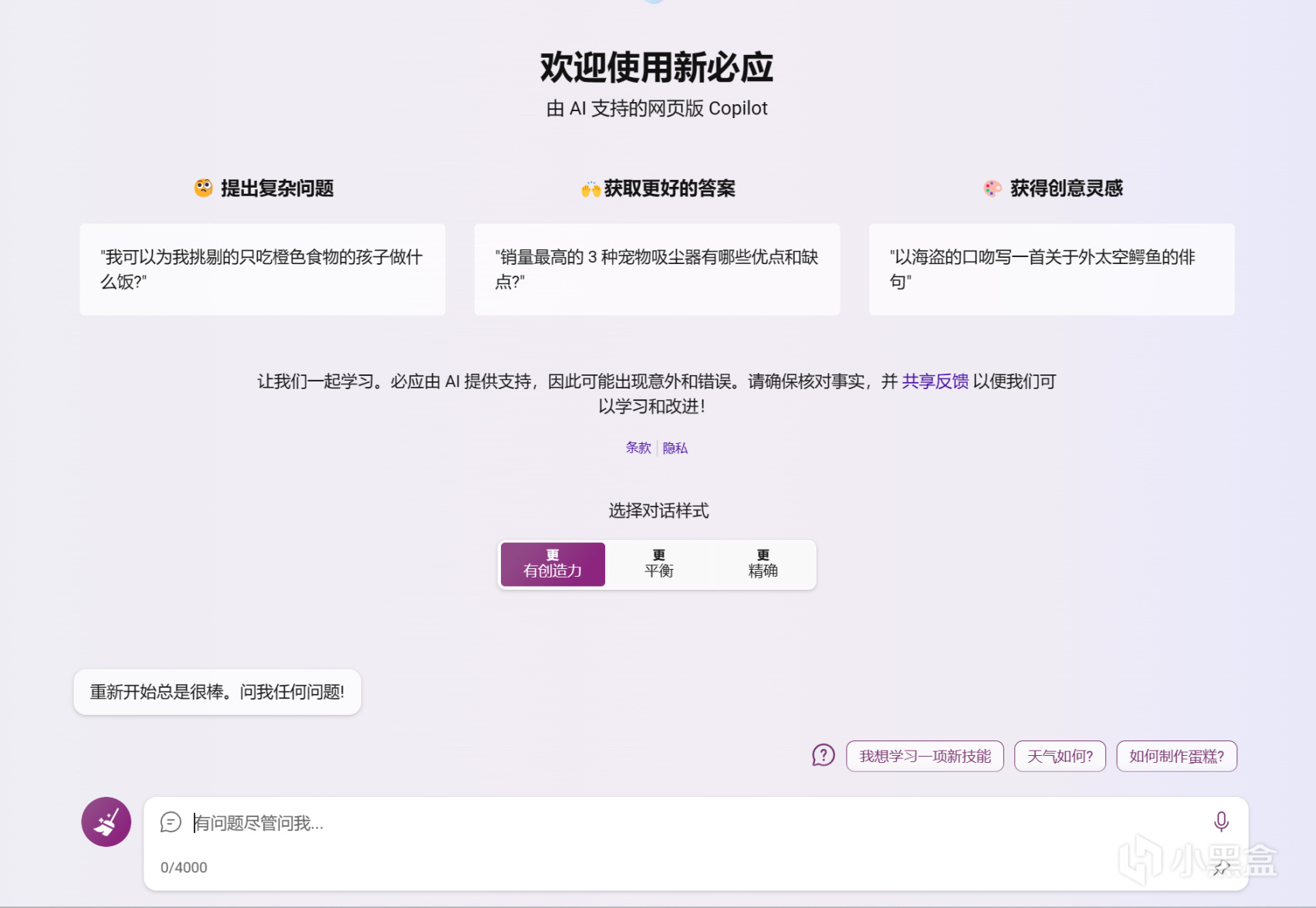Click the raised hands emoji icon
1316x908 pixels.
[x=590, y=189]
